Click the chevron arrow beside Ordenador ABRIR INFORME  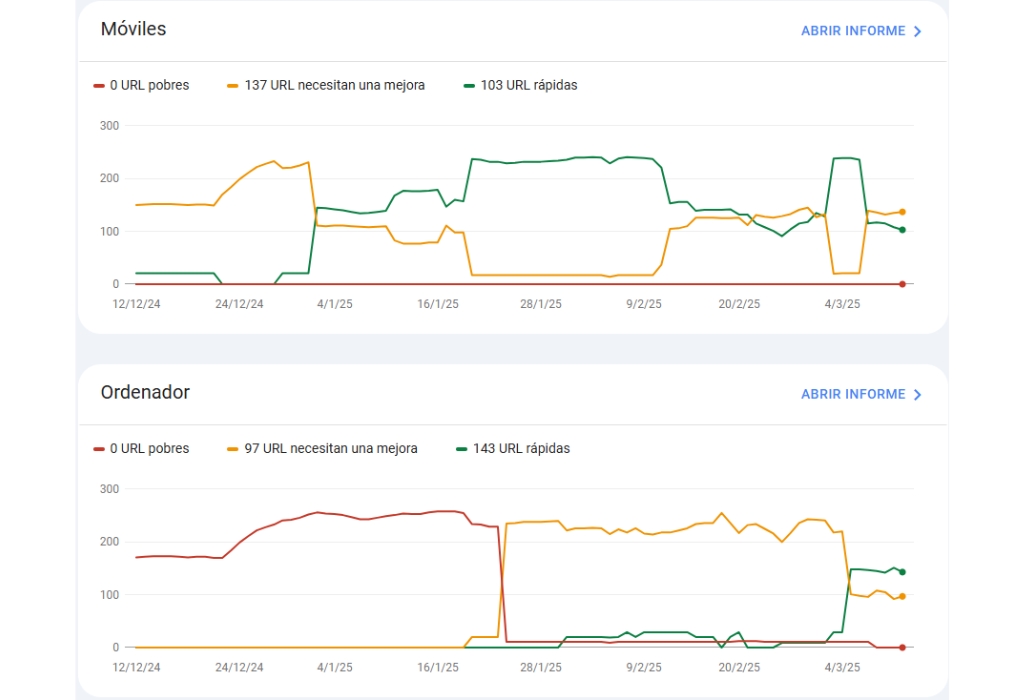pyautogui.click(x=917, y=394)
